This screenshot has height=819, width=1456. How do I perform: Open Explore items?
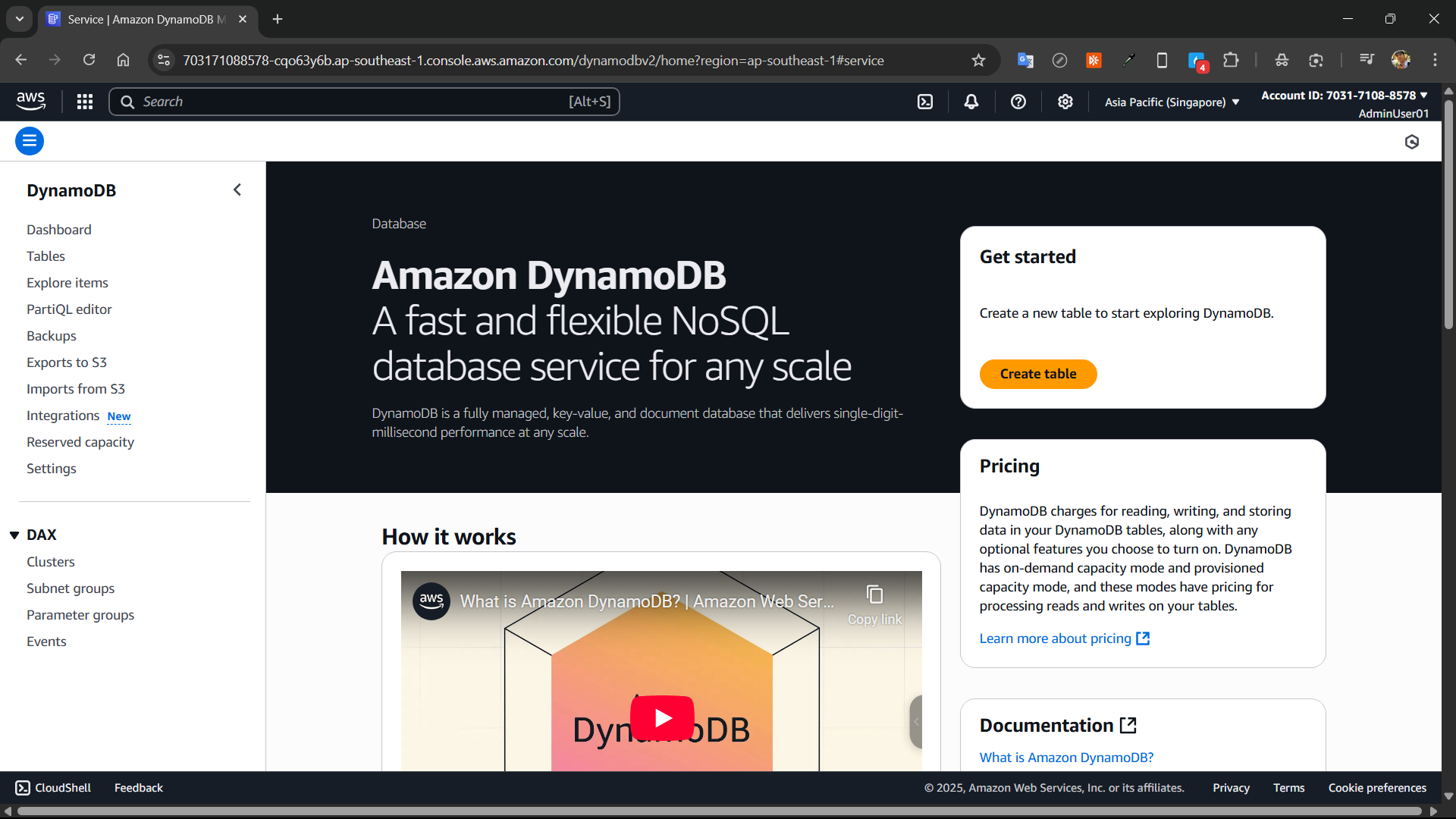[67, 283]
